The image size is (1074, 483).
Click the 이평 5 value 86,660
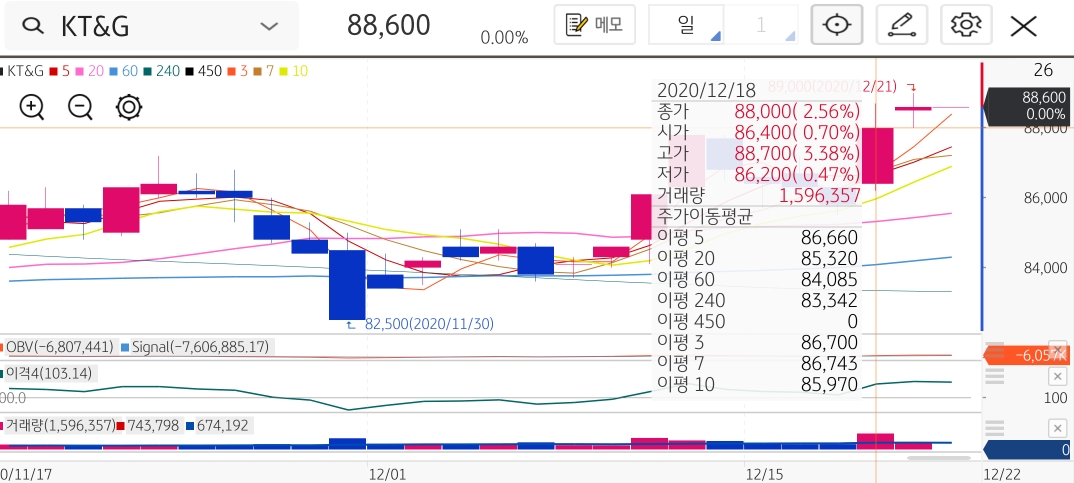click(x=829, y=238)
